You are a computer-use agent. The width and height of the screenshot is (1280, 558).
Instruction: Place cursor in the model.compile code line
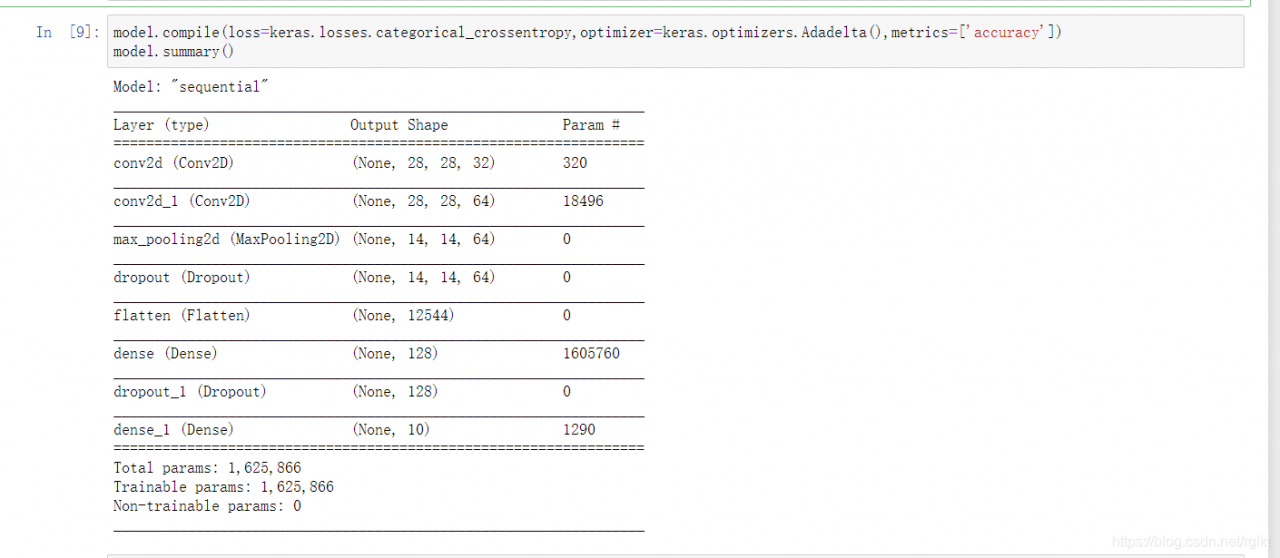[x=588, y=33]
